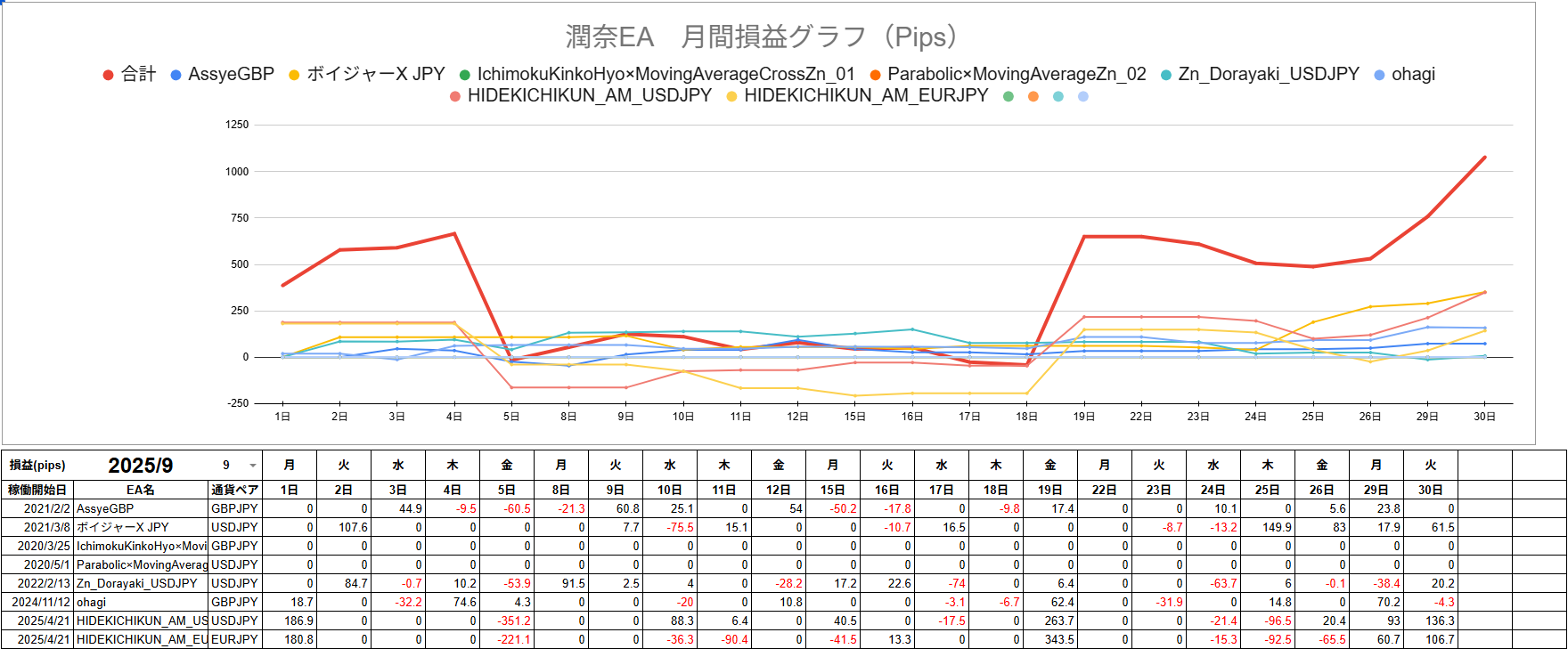The image size is (1568, 649).
Task: Click the 合計 line peak at 30日
Action: pyautogui.click(x=1484, y=158)
